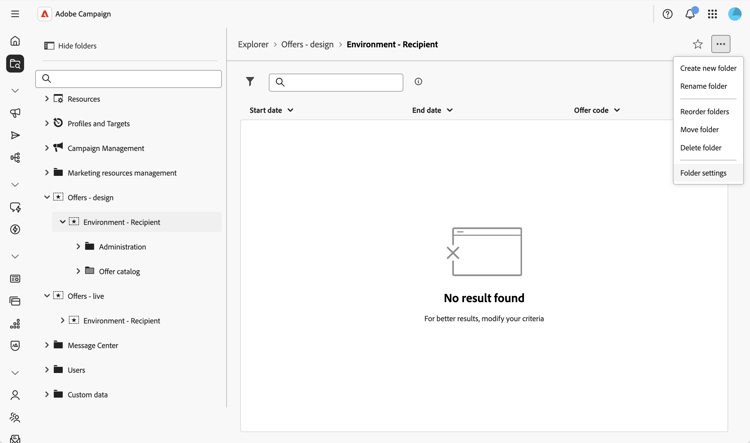Open the speech bubble lightning icon
The height and width of the screenshot is (443, 750).
tap(15, 207)
